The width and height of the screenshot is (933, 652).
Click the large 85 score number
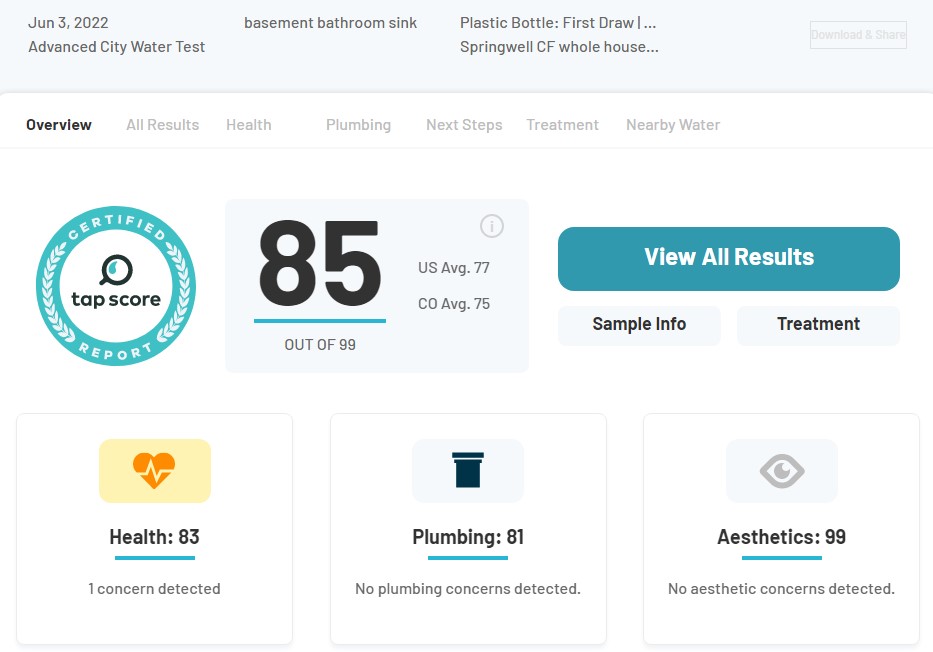(320, 264)
